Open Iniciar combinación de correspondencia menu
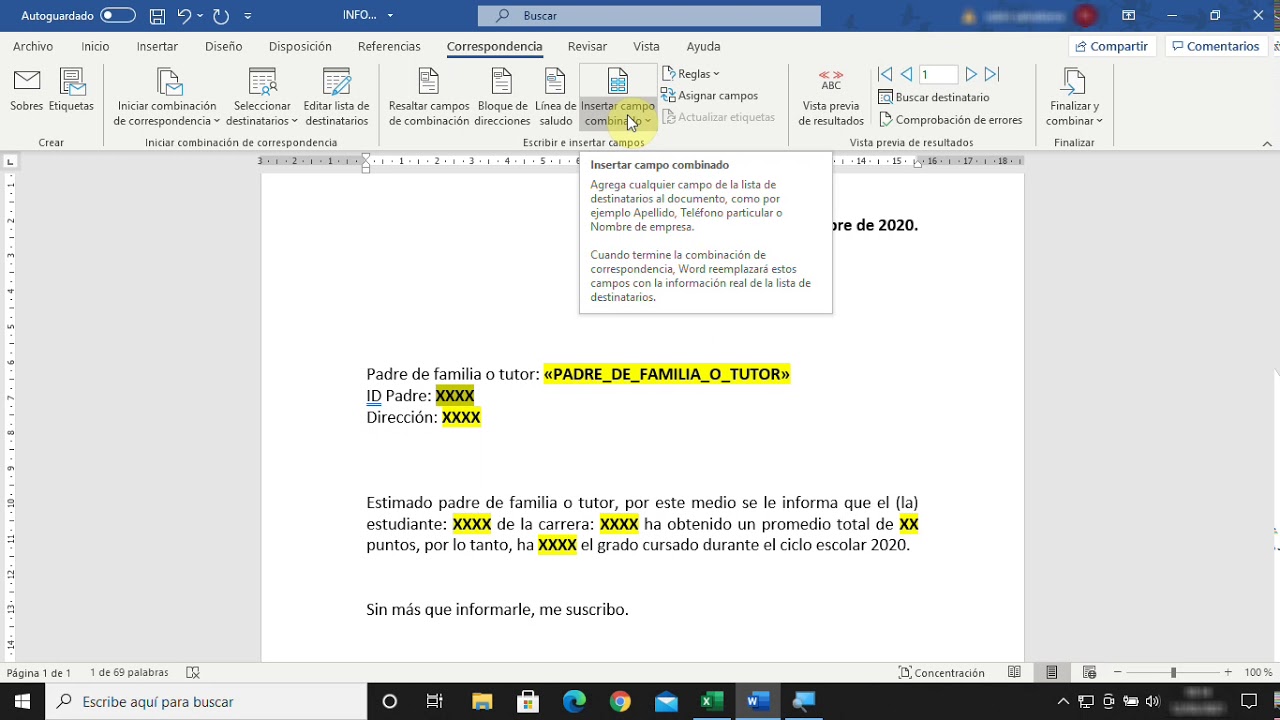 [x=167, y=97]
